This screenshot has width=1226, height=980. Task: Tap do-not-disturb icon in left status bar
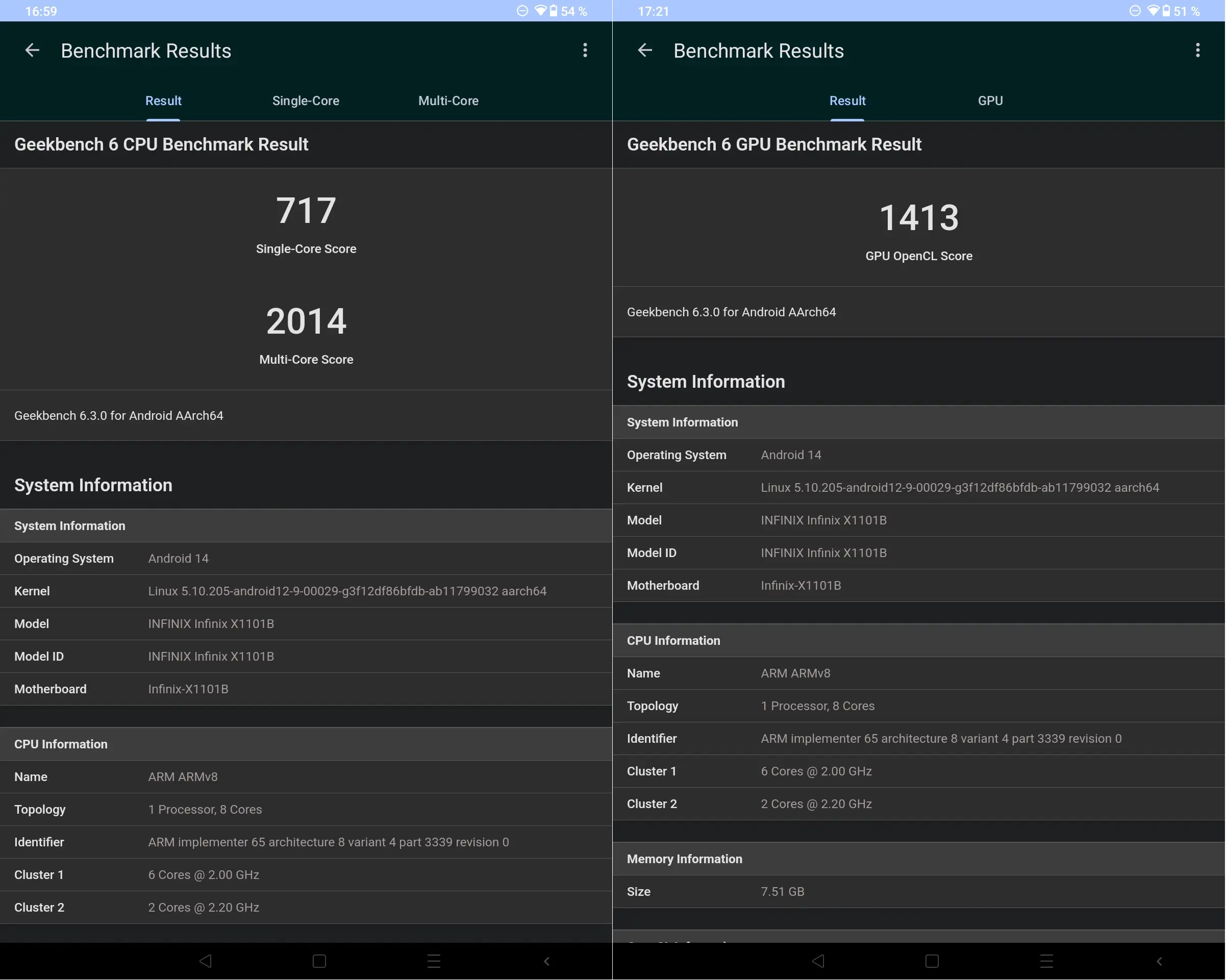click(522, 11)
